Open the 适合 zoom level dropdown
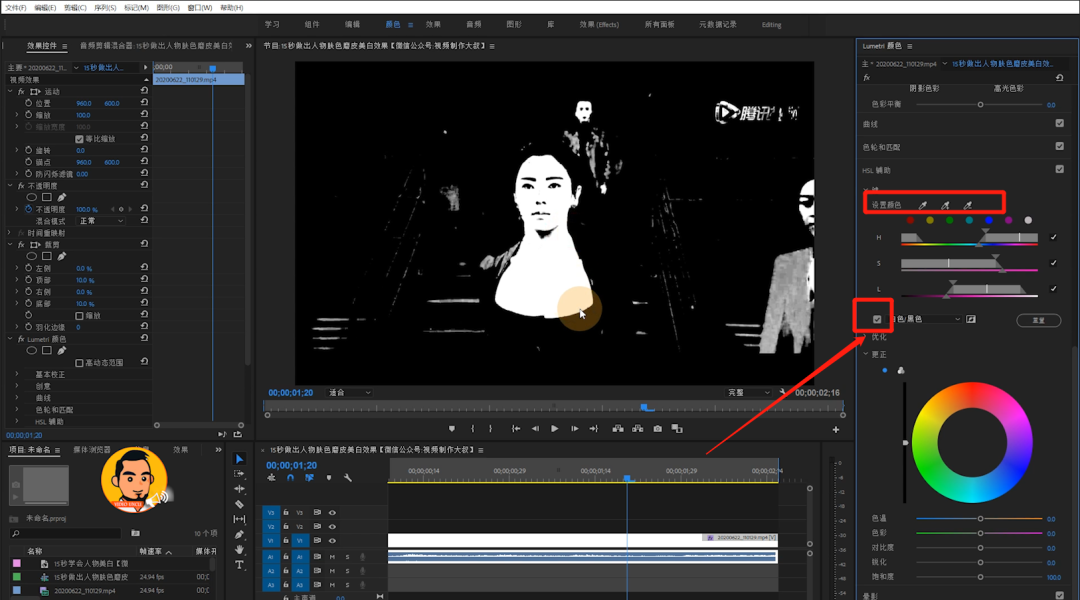Viewport: 1080px width, 600px height. [x=350, y=393]
